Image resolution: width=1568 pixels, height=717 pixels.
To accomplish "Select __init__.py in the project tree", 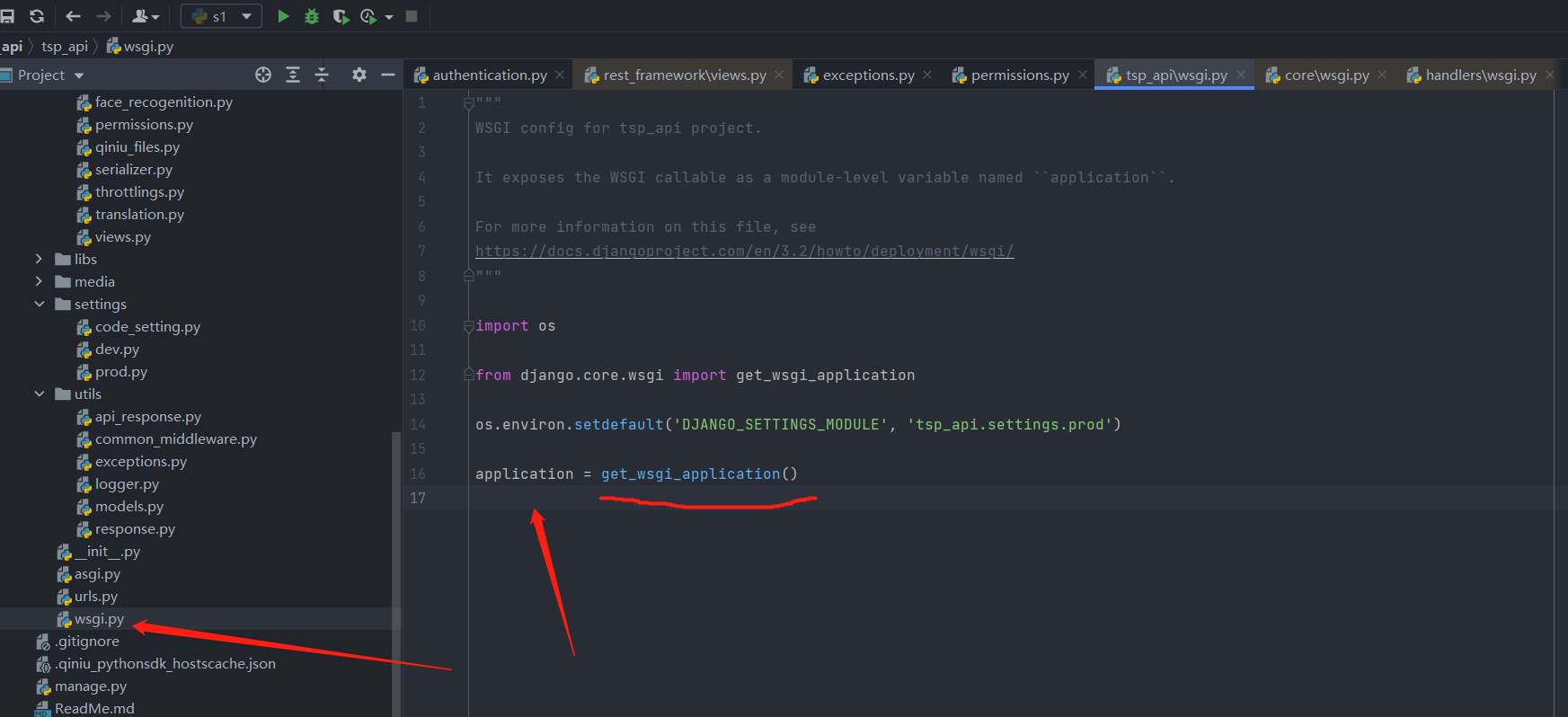I will [x=107, y=552].
